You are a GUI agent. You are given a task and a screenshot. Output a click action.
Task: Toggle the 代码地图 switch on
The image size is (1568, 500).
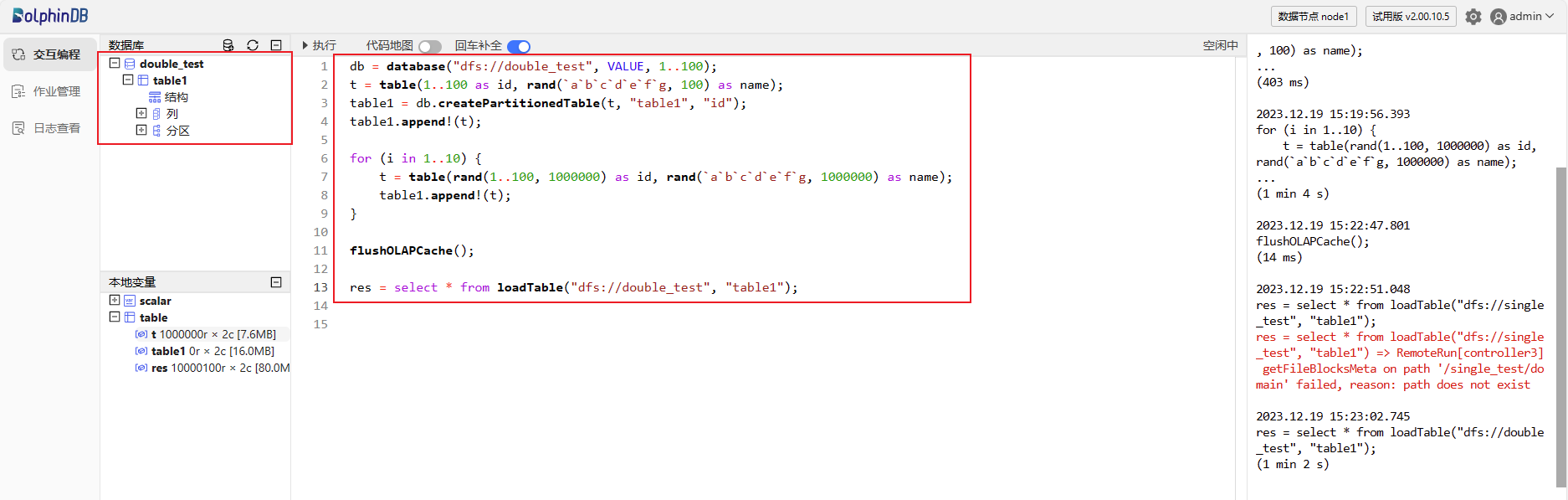[429, 47]
